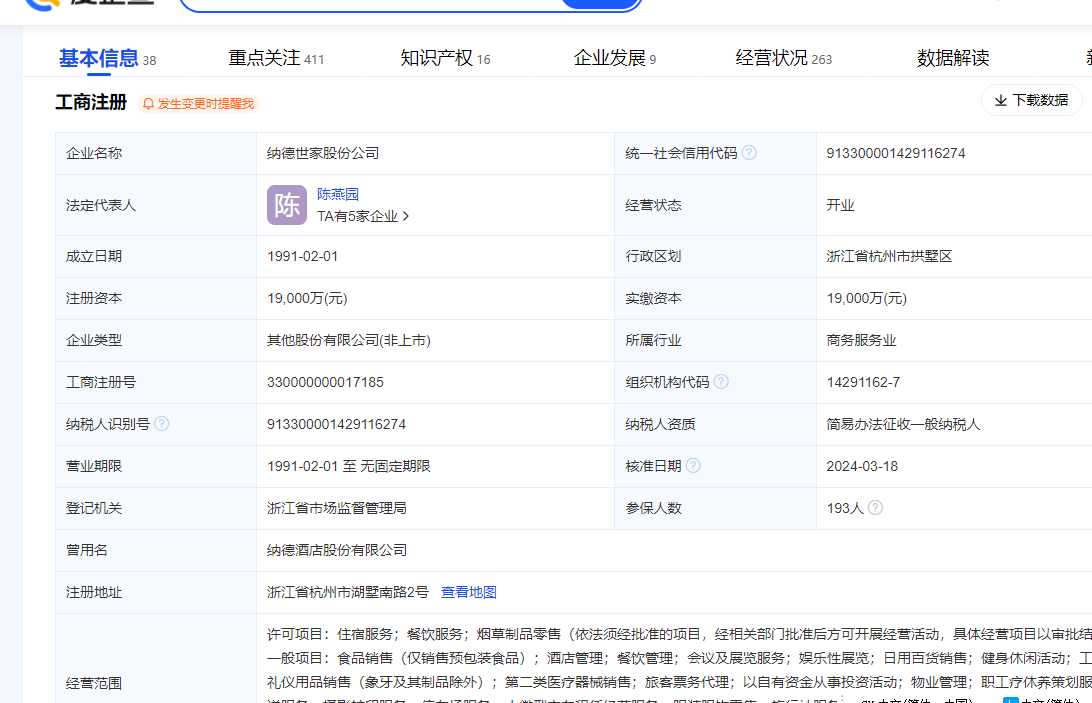
Task: Open help icon next to 核准日期
Action: 693,465
